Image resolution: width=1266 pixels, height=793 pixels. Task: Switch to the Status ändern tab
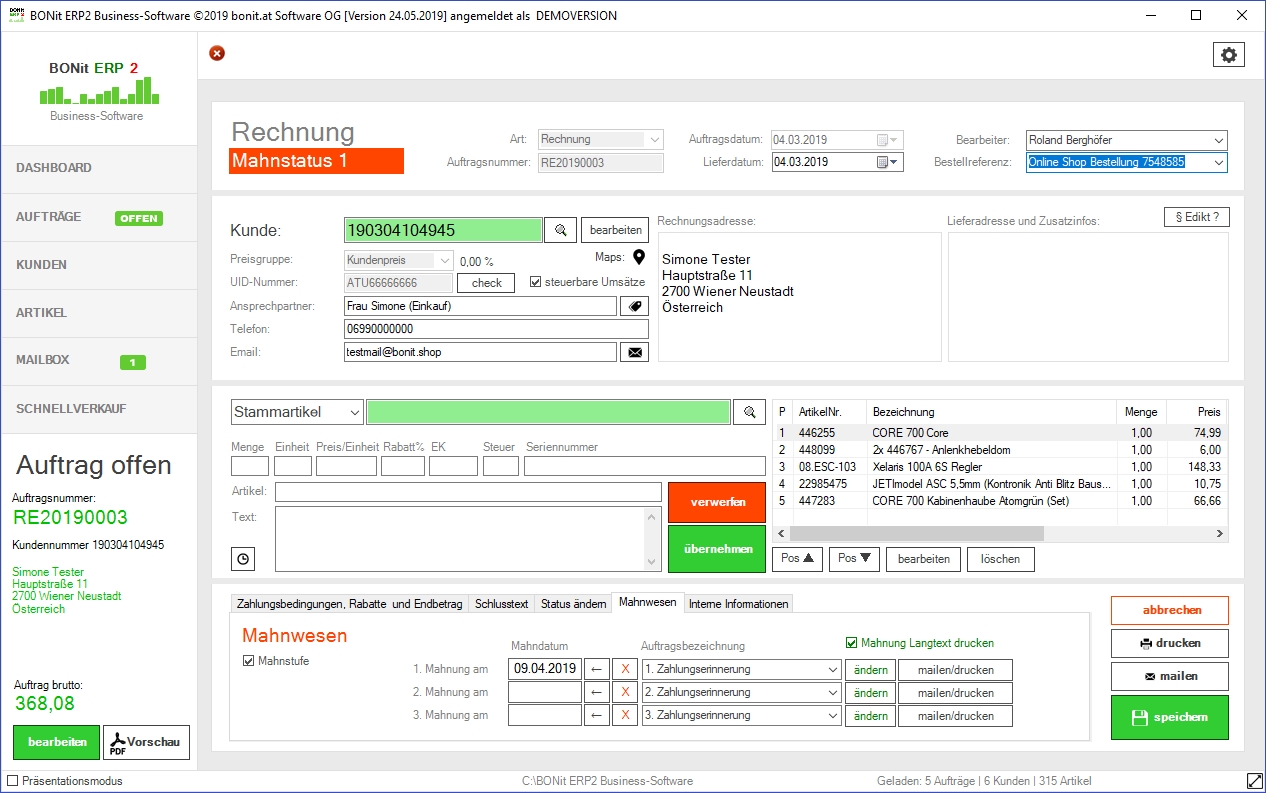coord(573,604)
